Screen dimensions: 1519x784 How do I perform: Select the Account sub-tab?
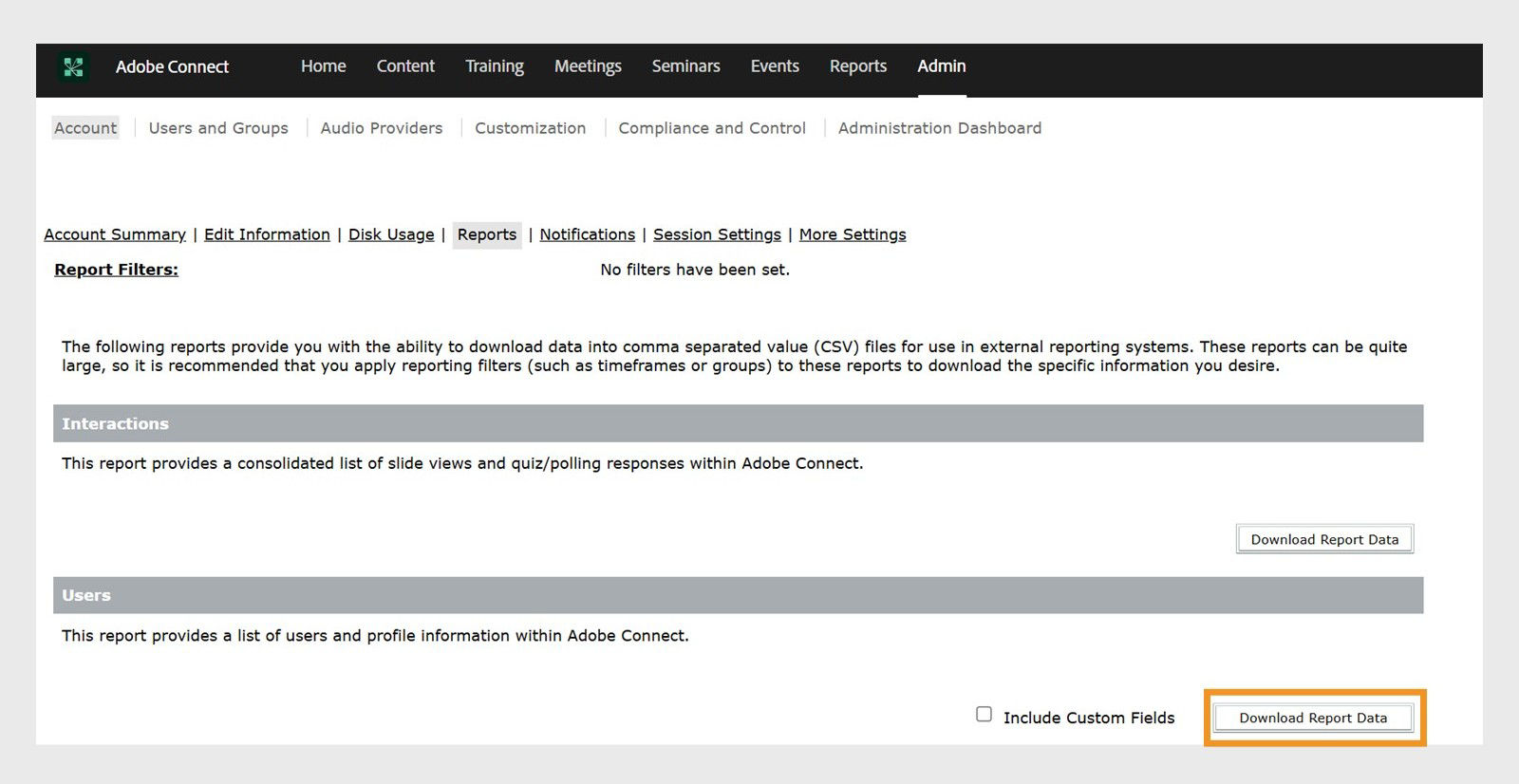[85, 128]
